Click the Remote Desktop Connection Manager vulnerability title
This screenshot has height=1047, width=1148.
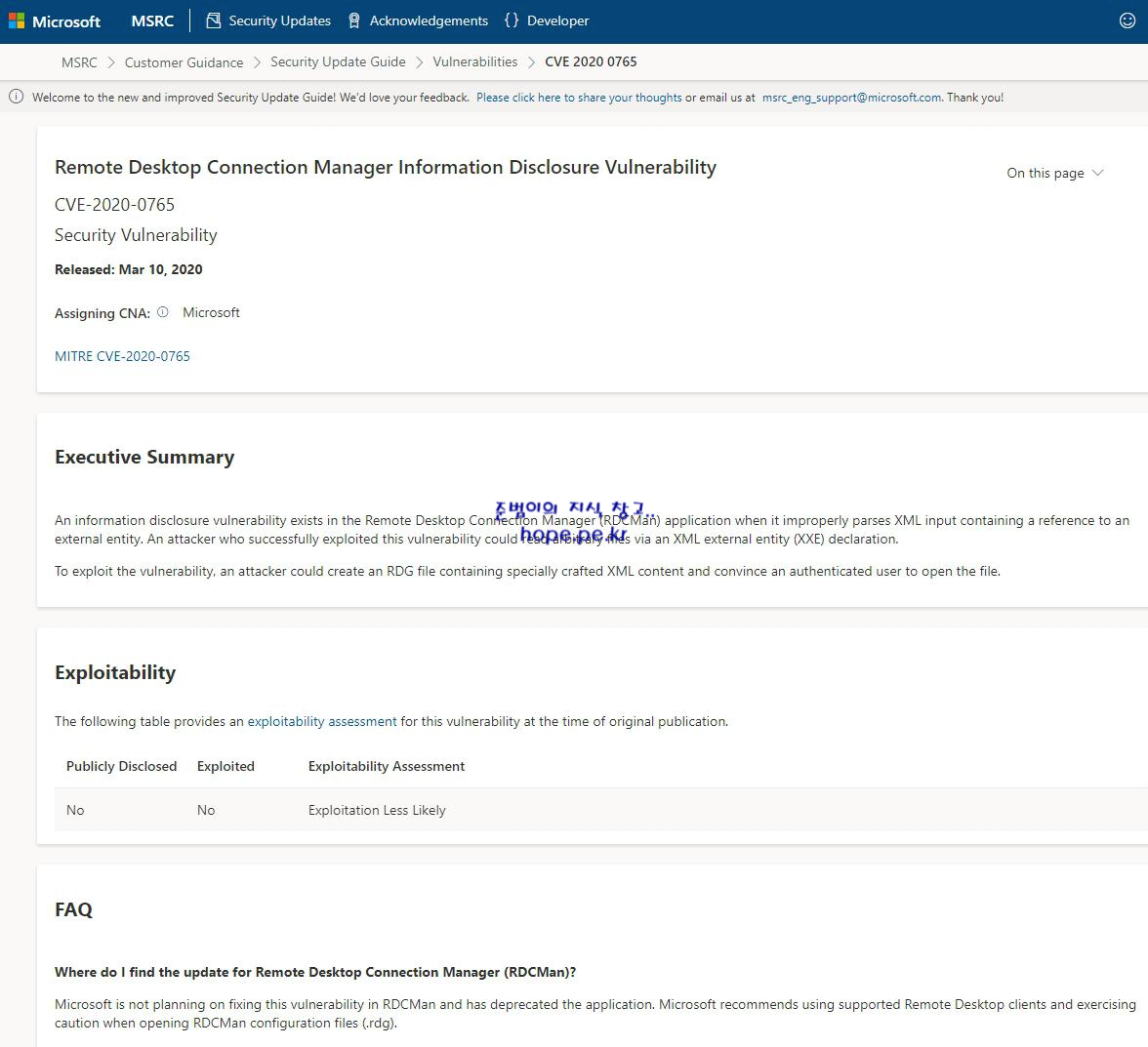pos(386,168)
